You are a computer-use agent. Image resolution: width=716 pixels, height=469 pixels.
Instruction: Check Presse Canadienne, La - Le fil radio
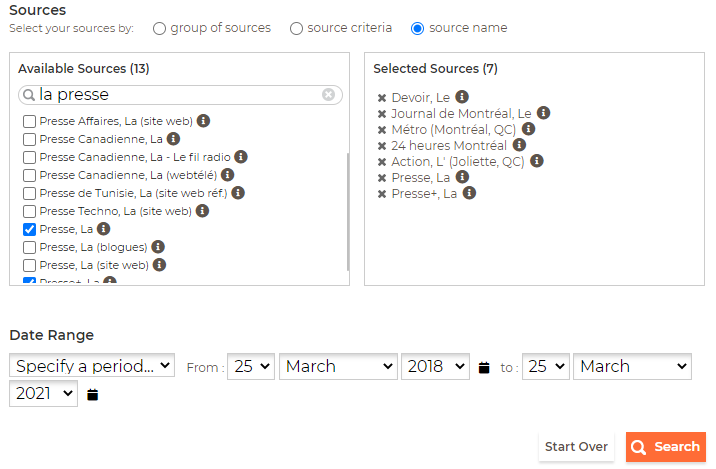click(30, 157)
